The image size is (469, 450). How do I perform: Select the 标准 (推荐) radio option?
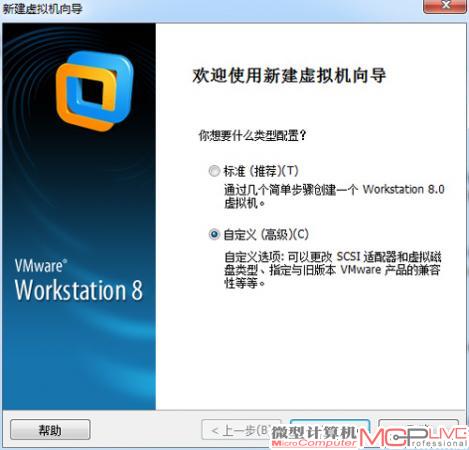click(214, 171)
